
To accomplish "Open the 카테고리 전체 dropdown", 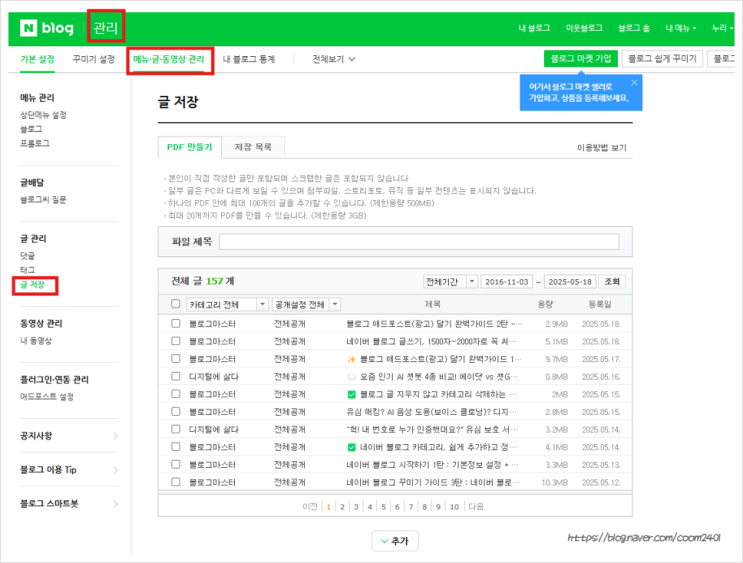I will 227,304.
